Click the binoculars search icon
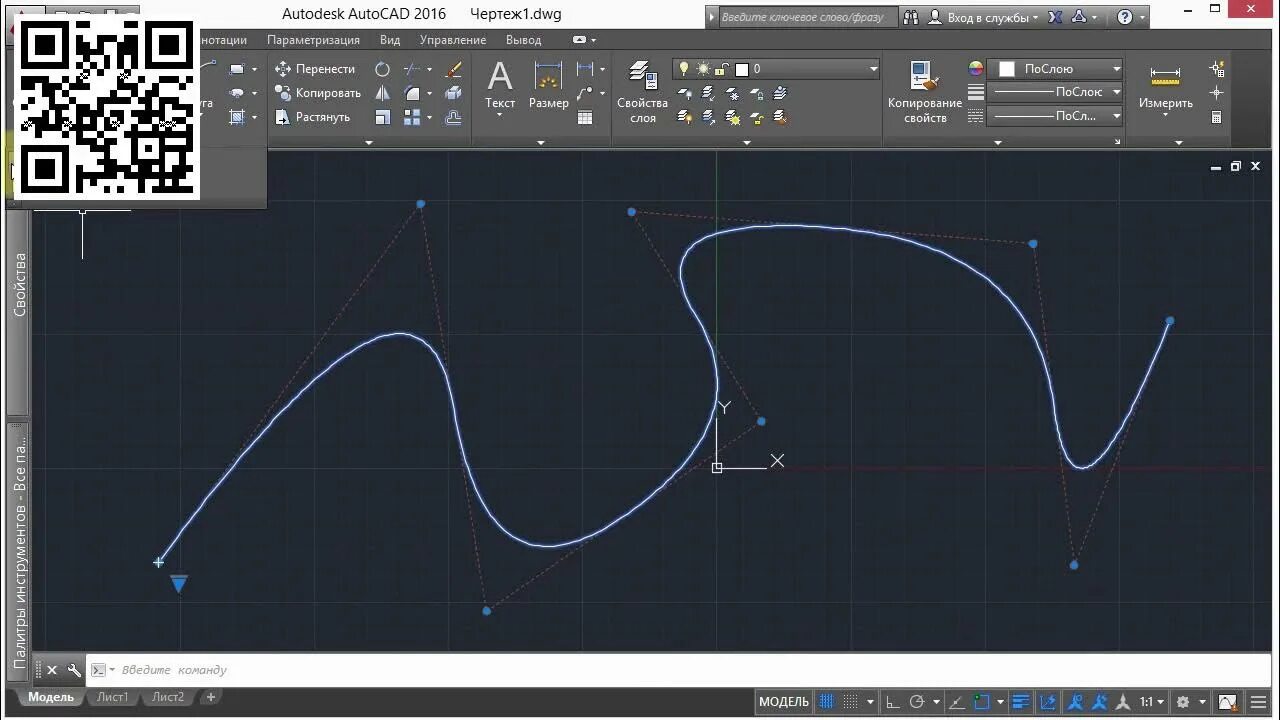Image resolution: width=1280 pixels, height=720 pixels. click(911, 17)
